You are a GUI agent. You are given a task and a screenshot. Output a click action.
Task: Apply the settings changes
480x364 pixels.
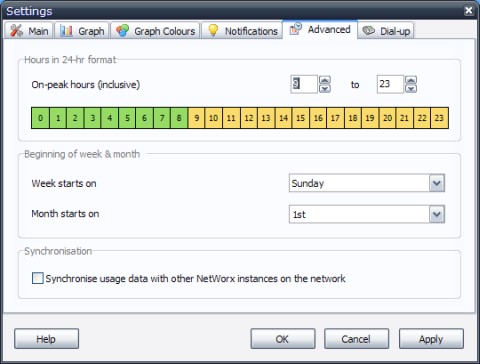point(431,339)
